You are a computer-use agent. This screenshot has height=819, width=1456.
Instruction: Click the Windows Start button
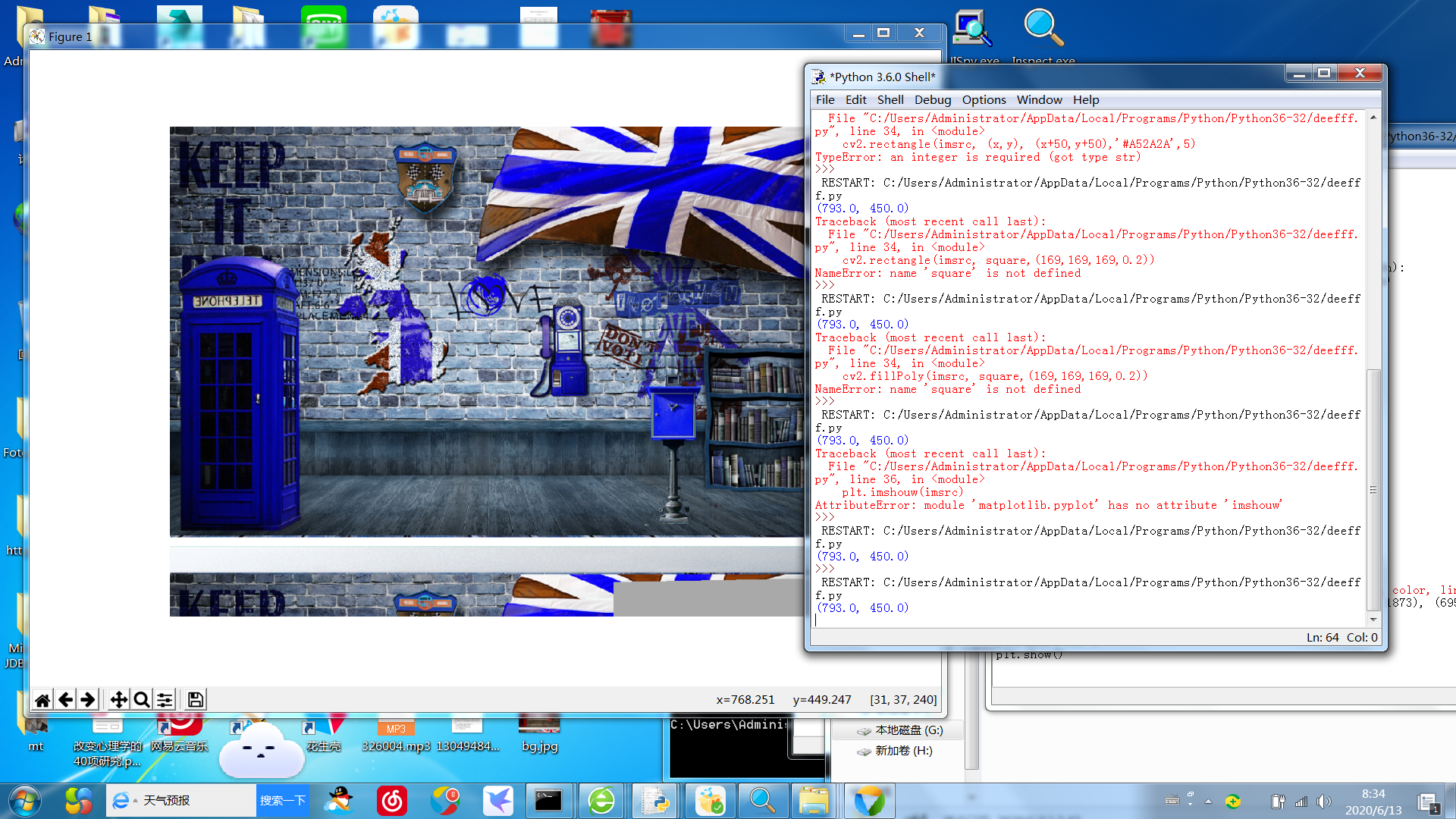23,800
